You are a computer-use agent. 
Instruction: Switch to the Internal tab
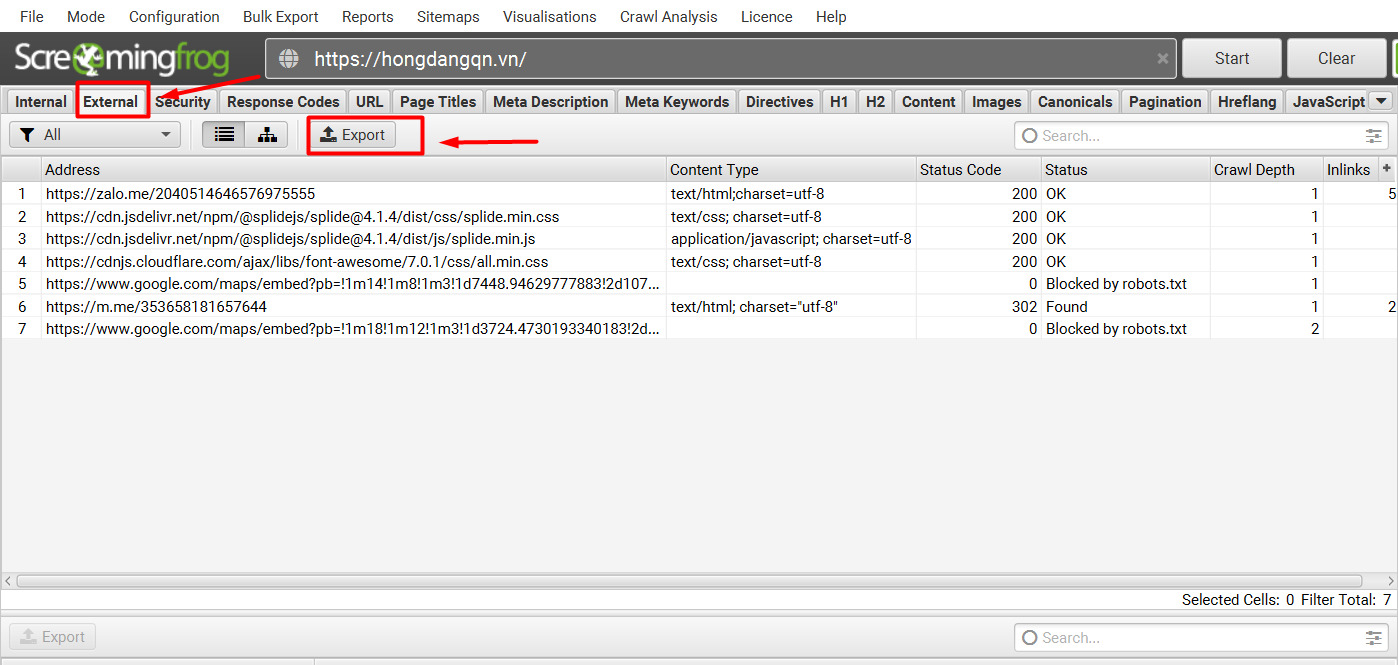41,102
